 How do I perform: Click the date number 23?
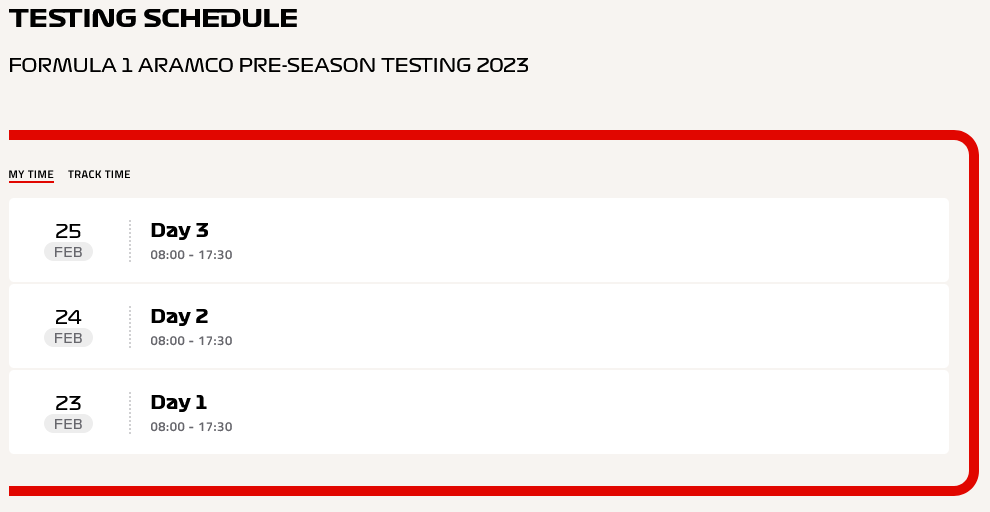68,403
